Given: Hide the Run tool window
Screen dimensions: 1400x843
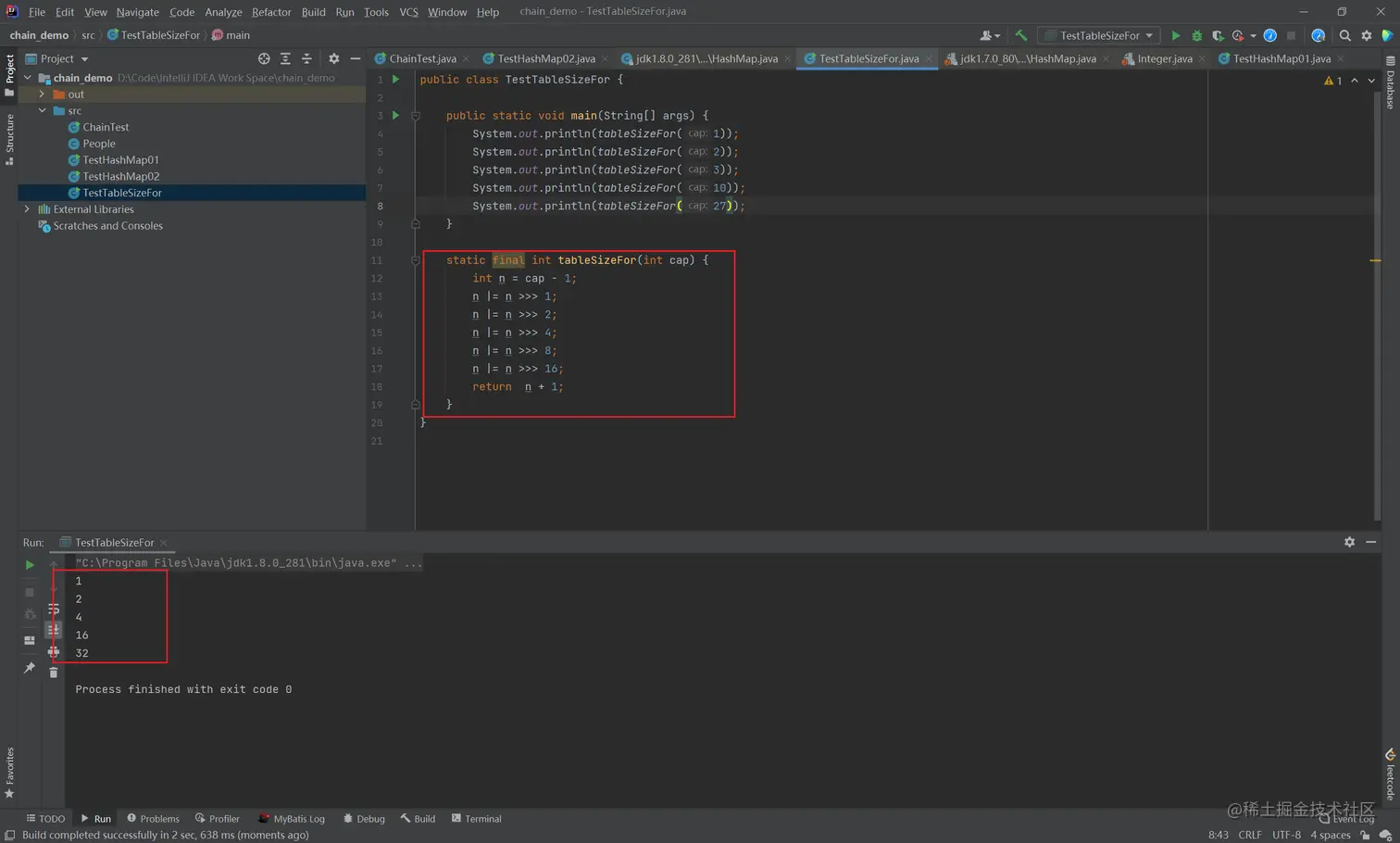Looking at the screenshot, I should point(1370,542).
